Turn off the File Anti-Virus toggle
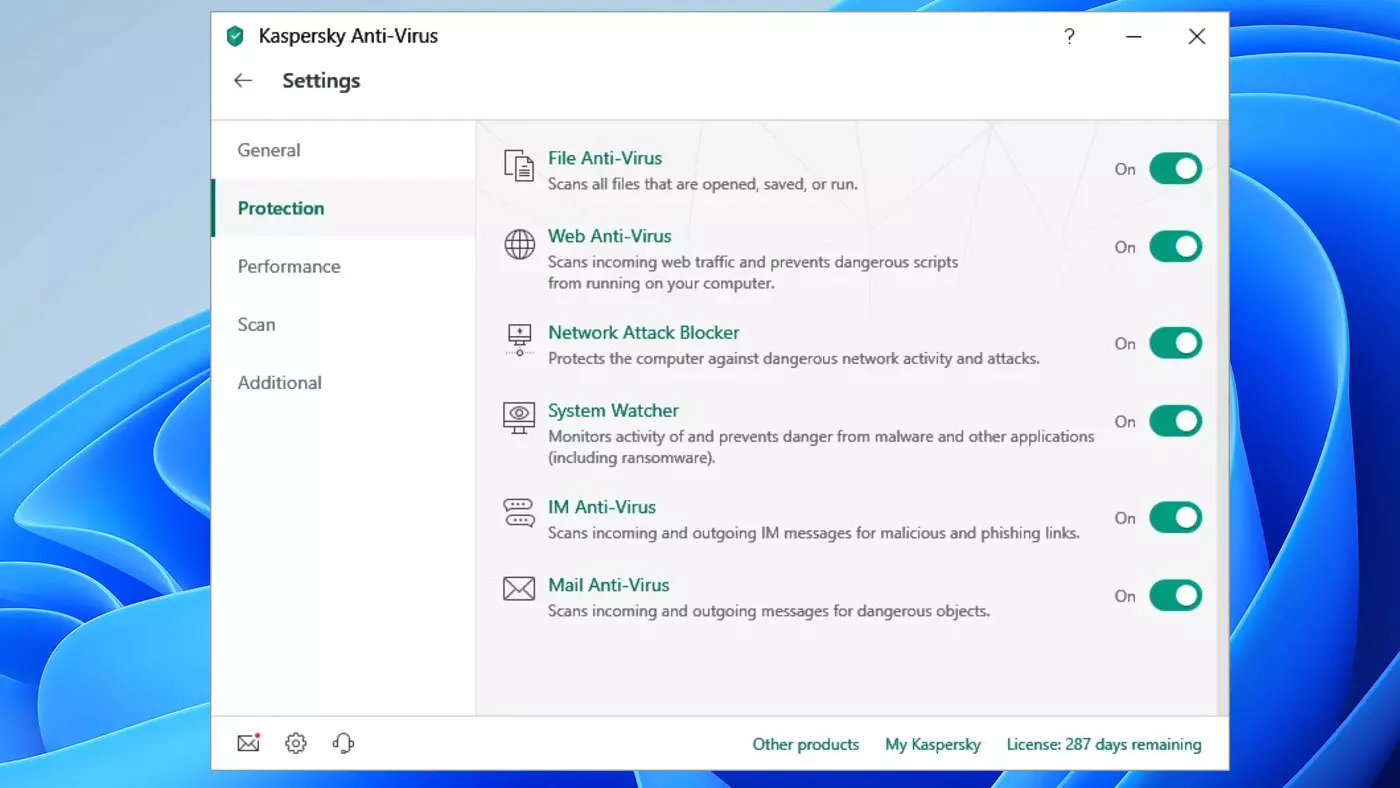This screenshot has height=788, width=1400. [1175, 169]
